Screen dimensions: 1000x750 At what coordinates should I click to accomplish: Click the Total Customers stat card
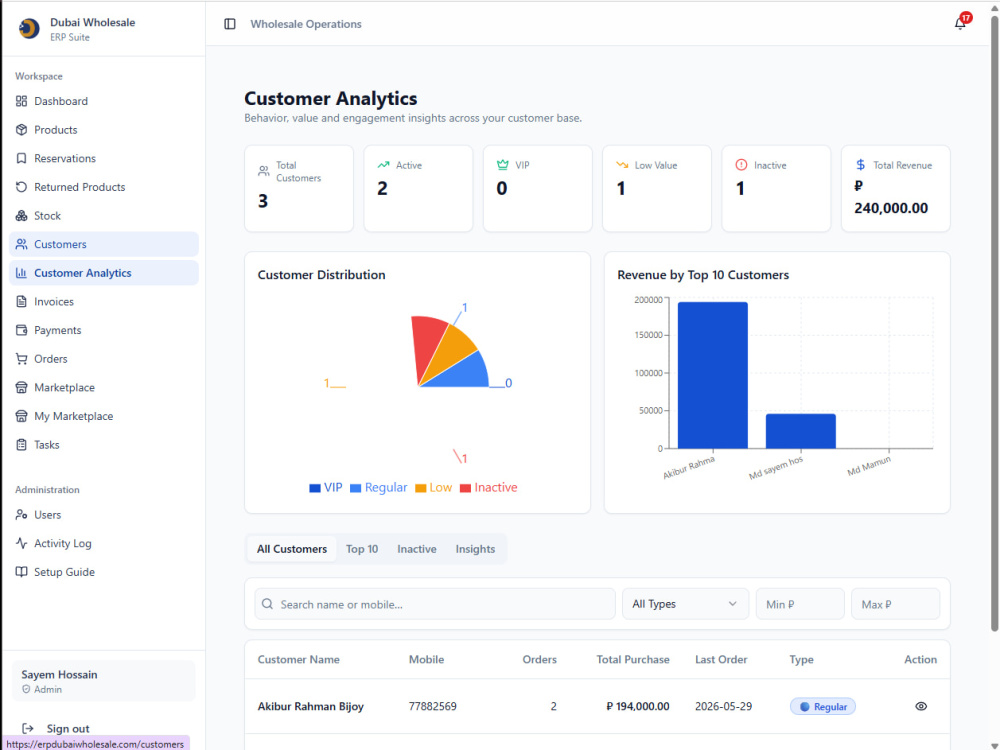[298, 188]
